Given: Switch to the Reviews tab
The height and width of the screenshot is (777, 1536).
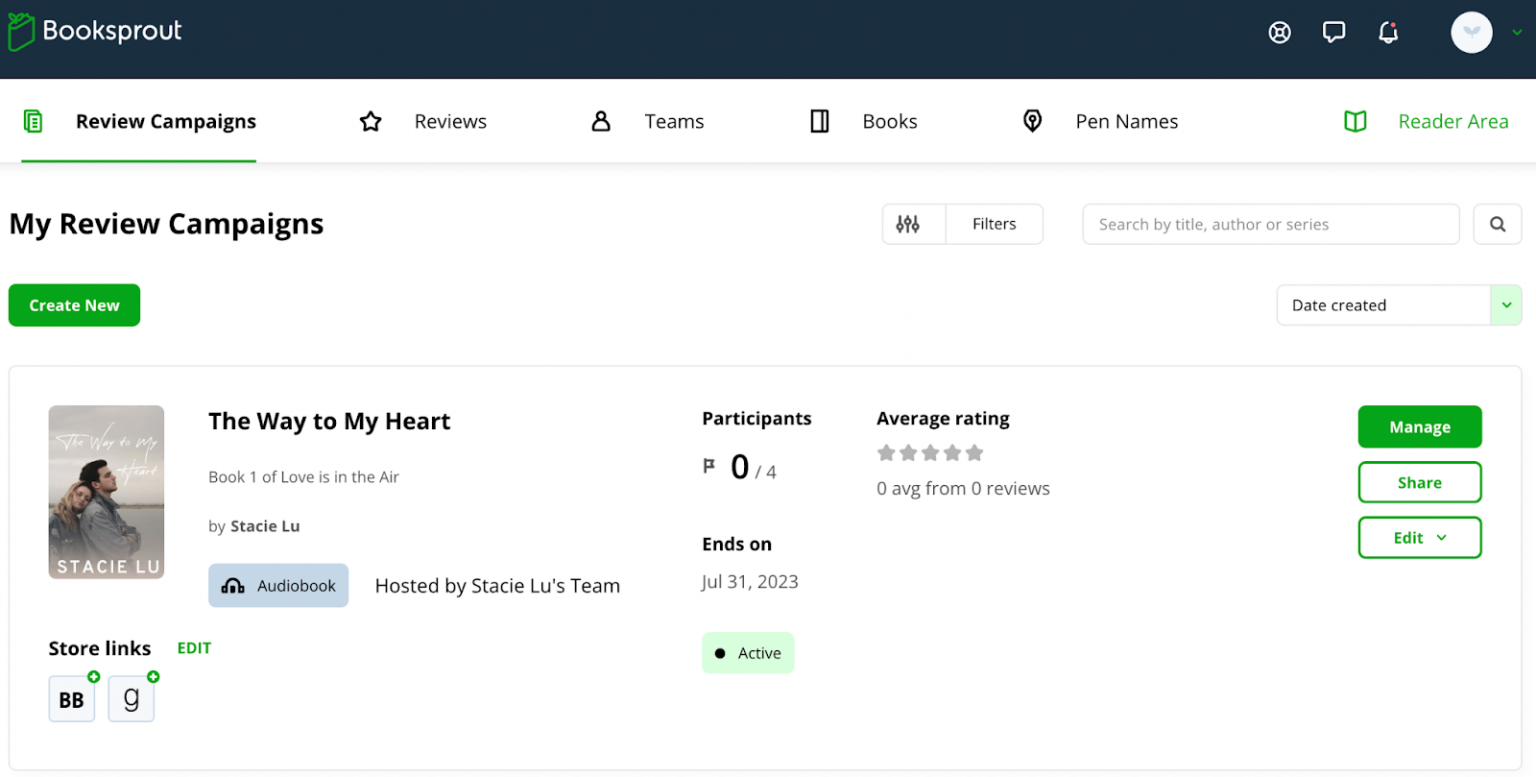Looking at the screenshot, I should (450, 121).
